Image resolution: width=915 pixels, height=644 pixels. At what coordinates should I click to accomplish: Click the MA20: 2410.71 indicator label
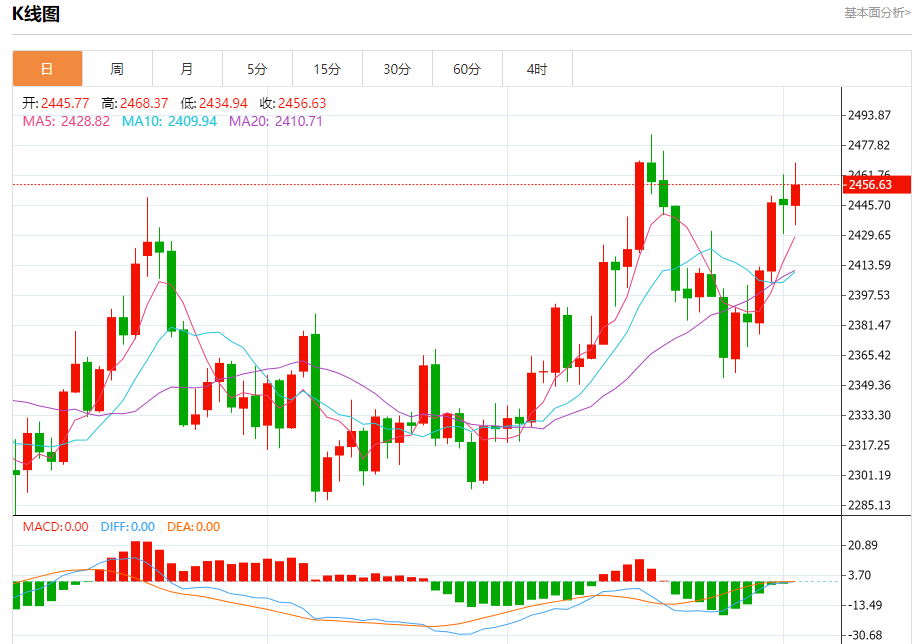[275, 121]
